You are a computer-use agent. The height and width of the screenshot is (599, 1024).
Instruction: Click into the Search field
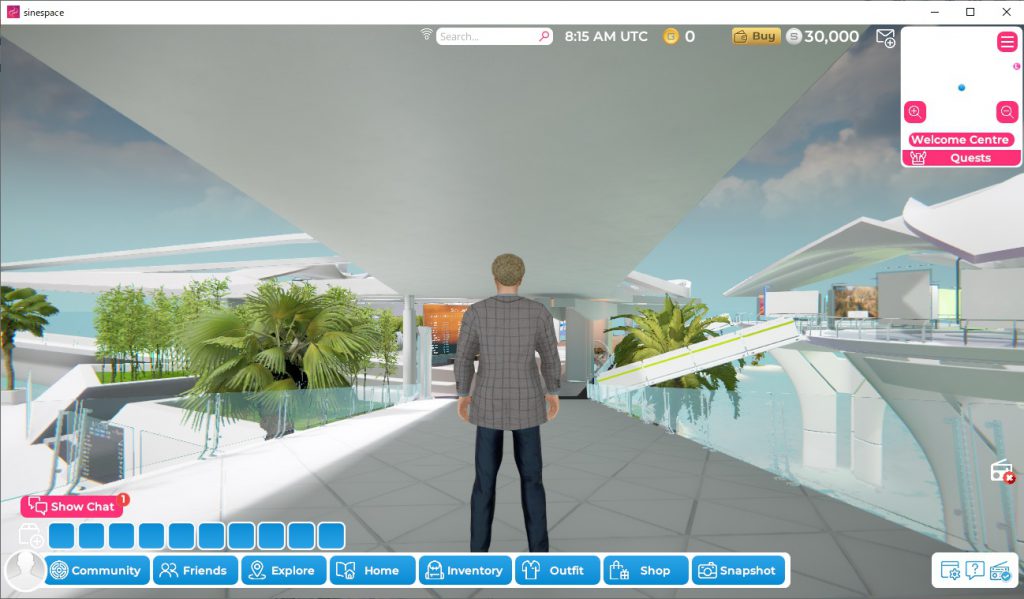pyautogui.click(x=487, y=36)
